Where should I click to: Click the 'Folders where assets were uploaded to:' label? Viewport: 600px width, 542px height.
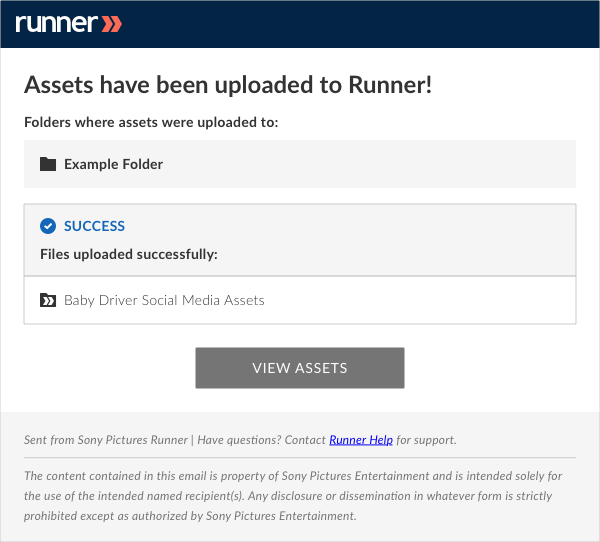[151, 122]
